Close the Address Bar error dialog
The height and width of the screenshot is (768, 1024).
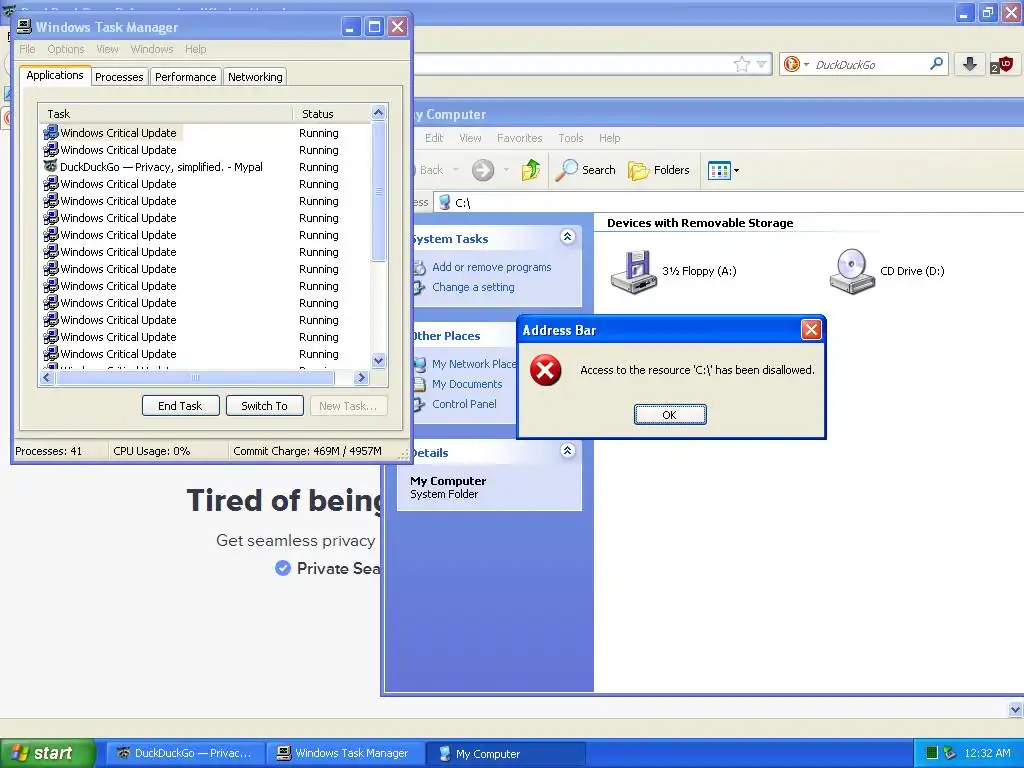pyautogui.click(x=810, y=330)
